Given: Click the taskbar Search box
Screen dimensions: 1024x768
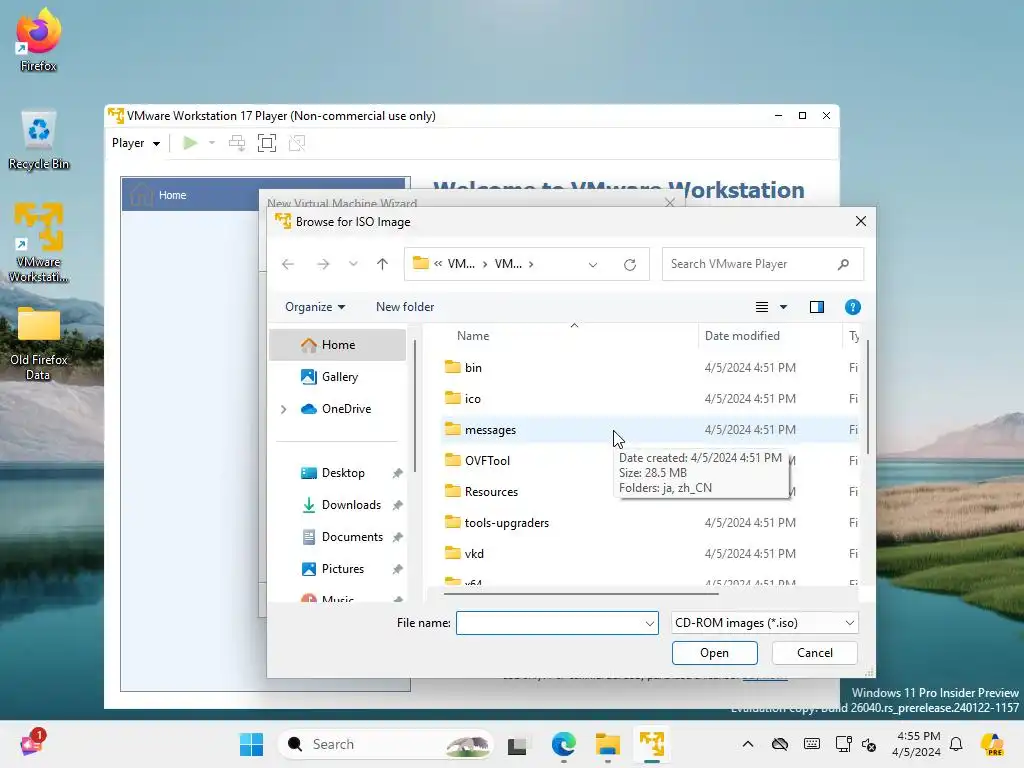Looking at the screenshot, I should point(386,744).
